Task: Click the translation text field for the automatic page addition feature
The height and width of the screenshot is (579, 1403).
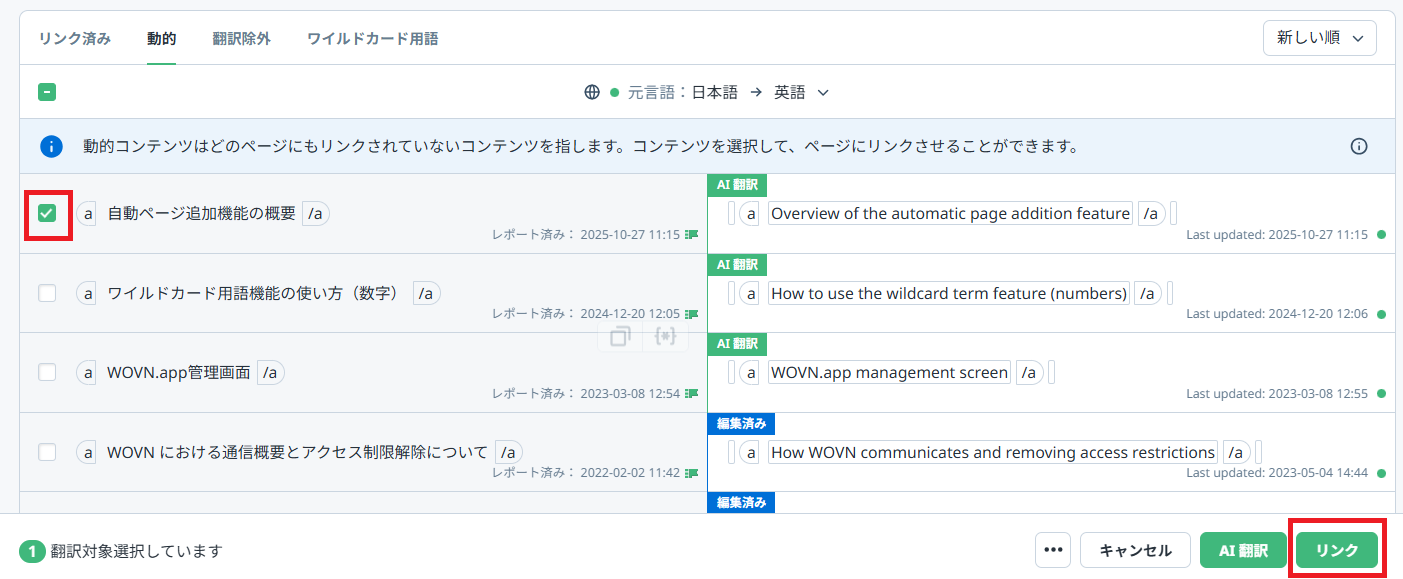Action: pos(949,213)
